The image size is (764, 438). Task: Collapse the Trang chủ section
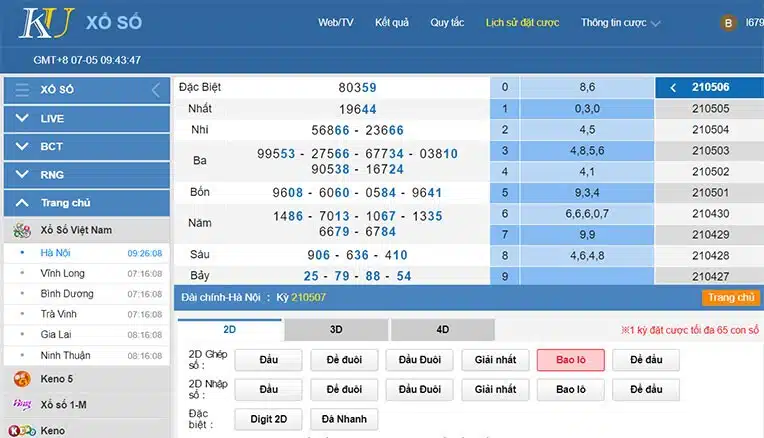pyautogui.click(x=87, y=203)
